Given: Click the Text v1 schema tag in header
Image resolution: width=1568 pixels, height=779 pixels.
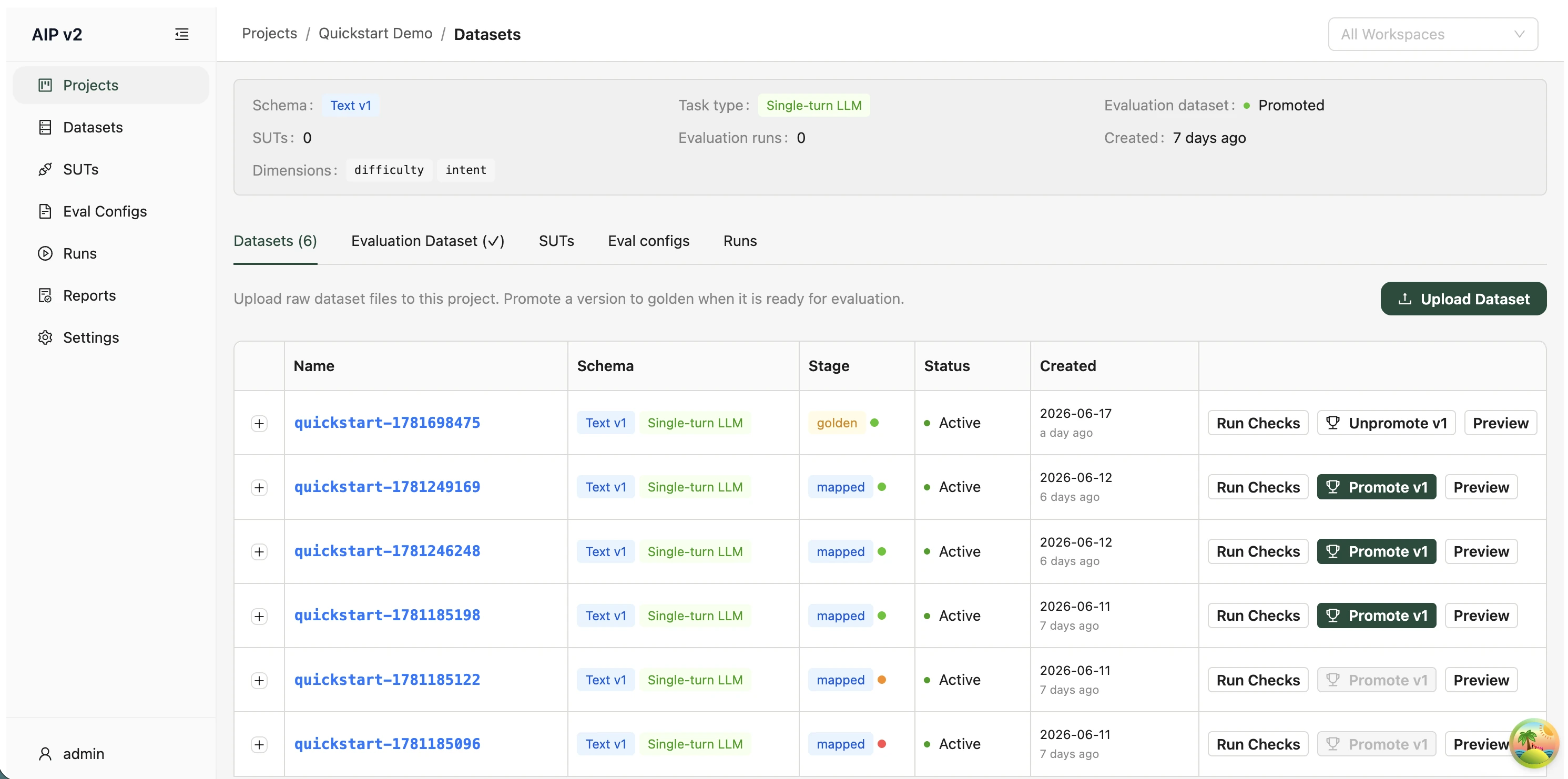Looking at the screenshot, I should 351,105.
